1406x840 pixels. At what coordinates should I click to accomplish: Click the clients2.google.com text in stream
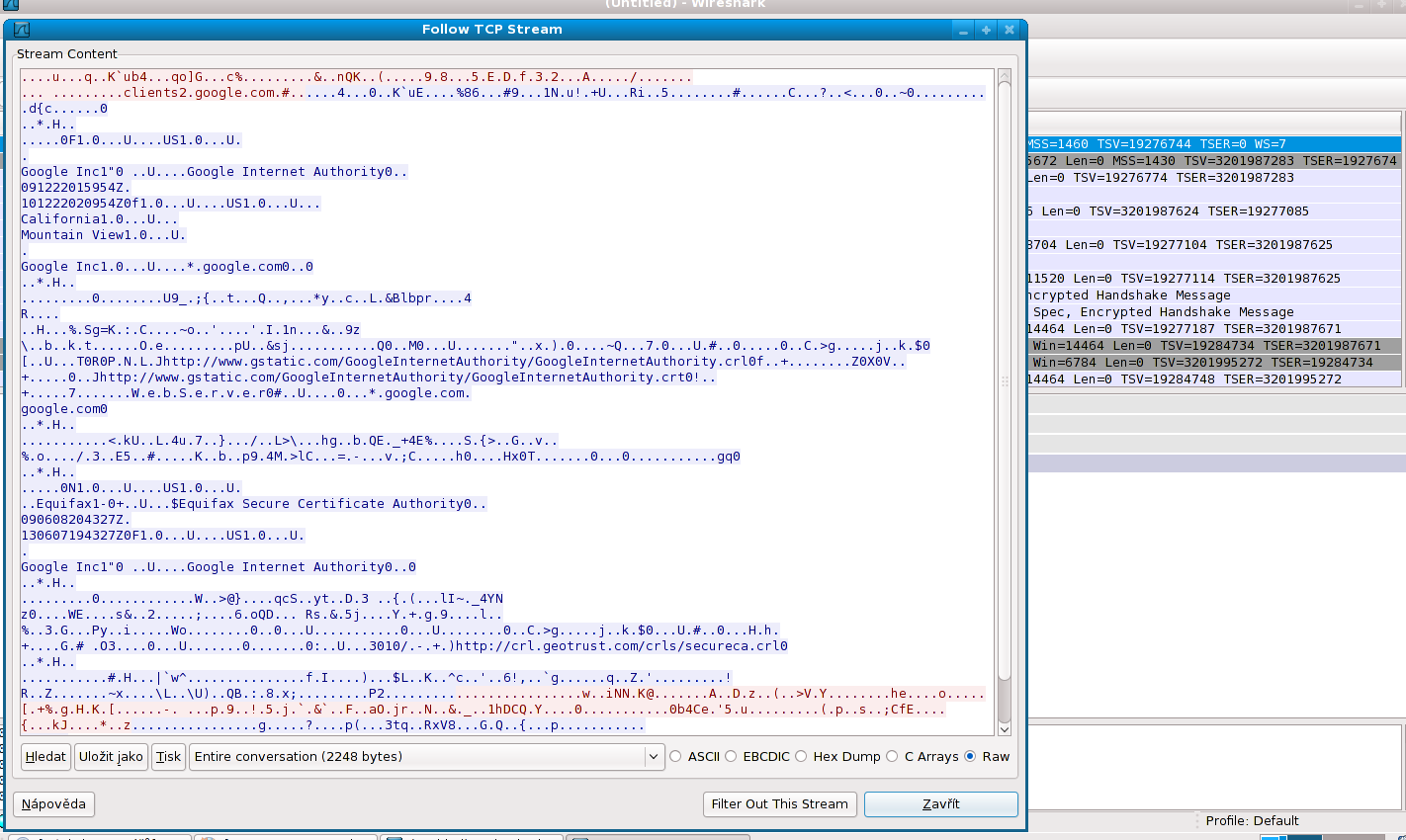(200, 93)
